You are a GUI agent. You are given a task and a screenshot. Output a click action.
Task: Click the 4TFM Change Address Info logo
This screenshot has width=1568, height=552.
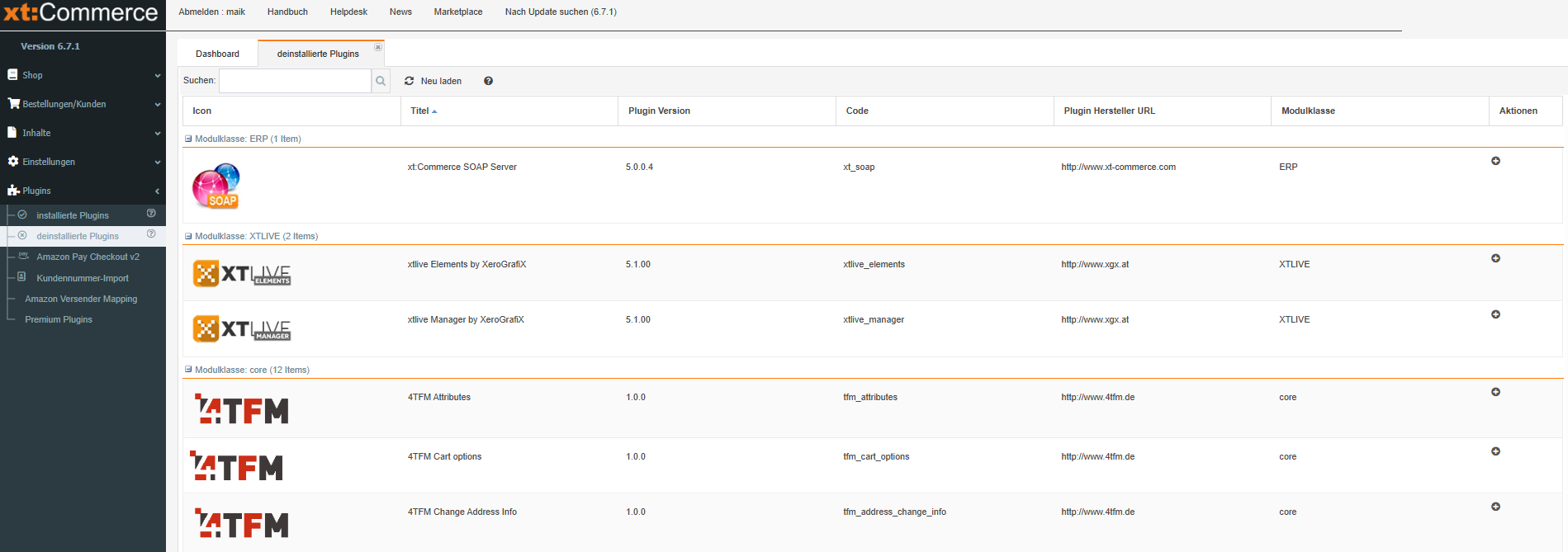coord(241,524)
